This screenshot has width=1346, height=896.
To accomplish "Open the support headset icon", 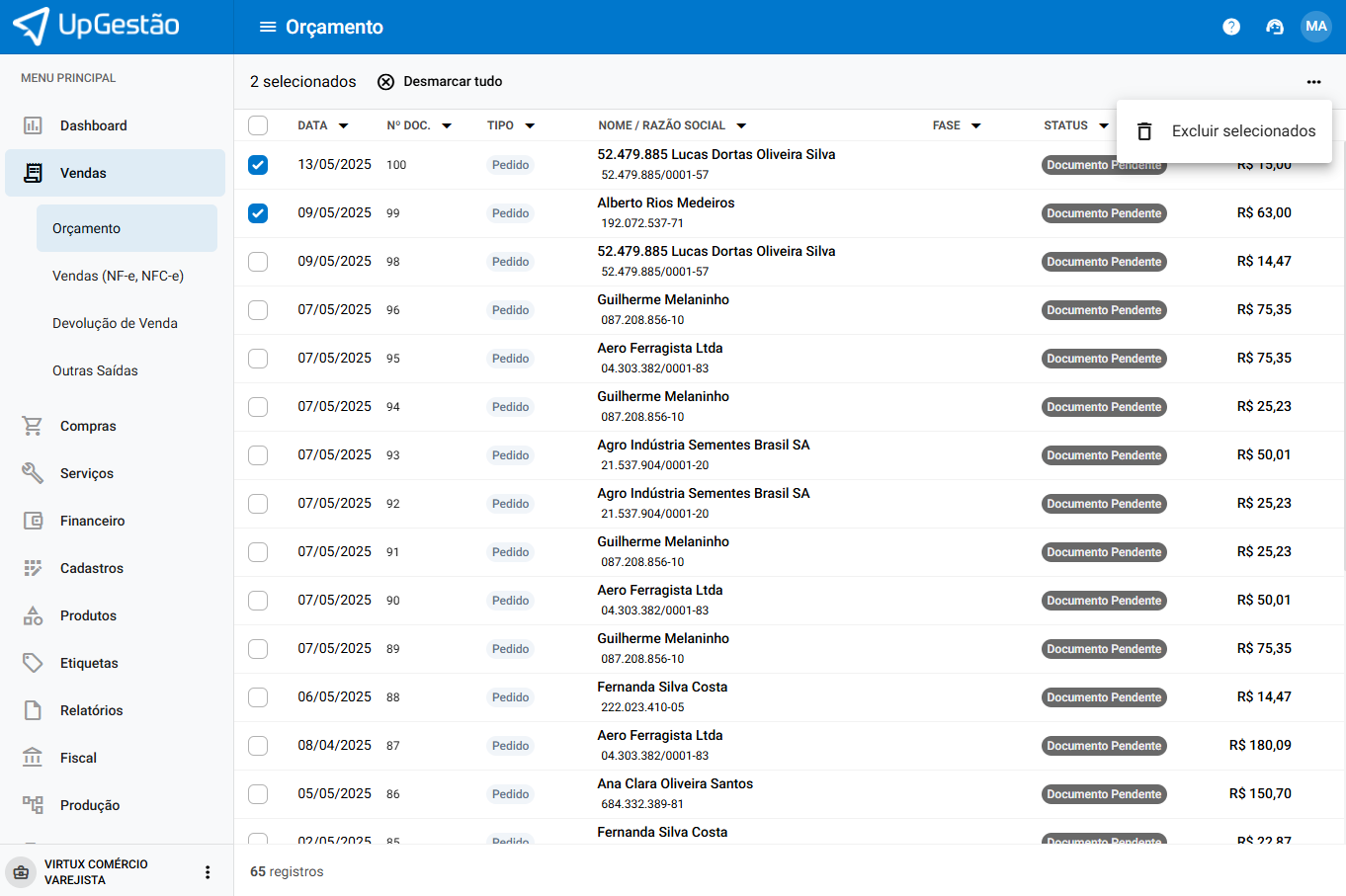I will (1274, 27).
